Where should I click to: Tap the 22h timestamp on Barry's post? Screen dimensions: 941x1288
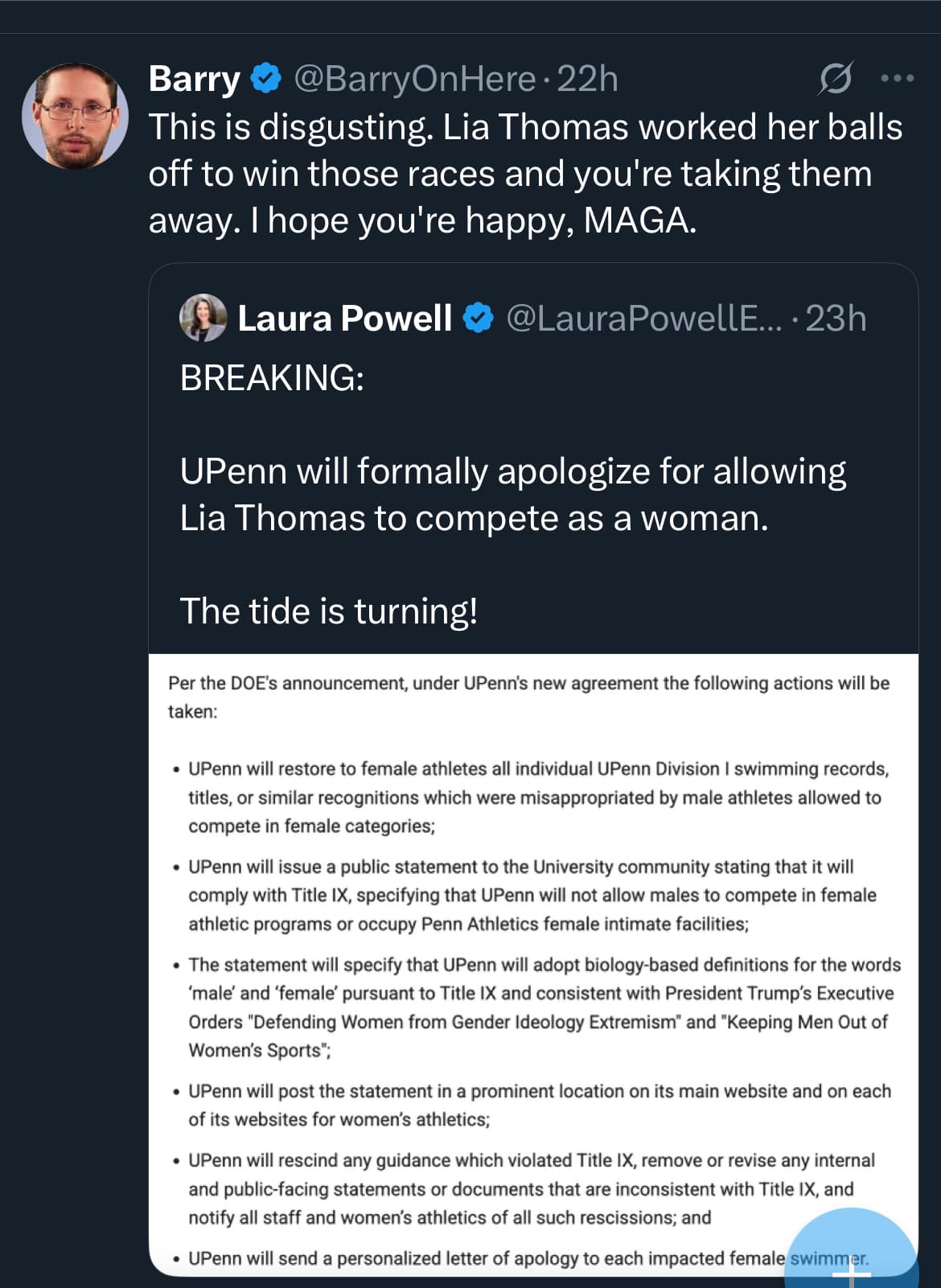(587, 79)
